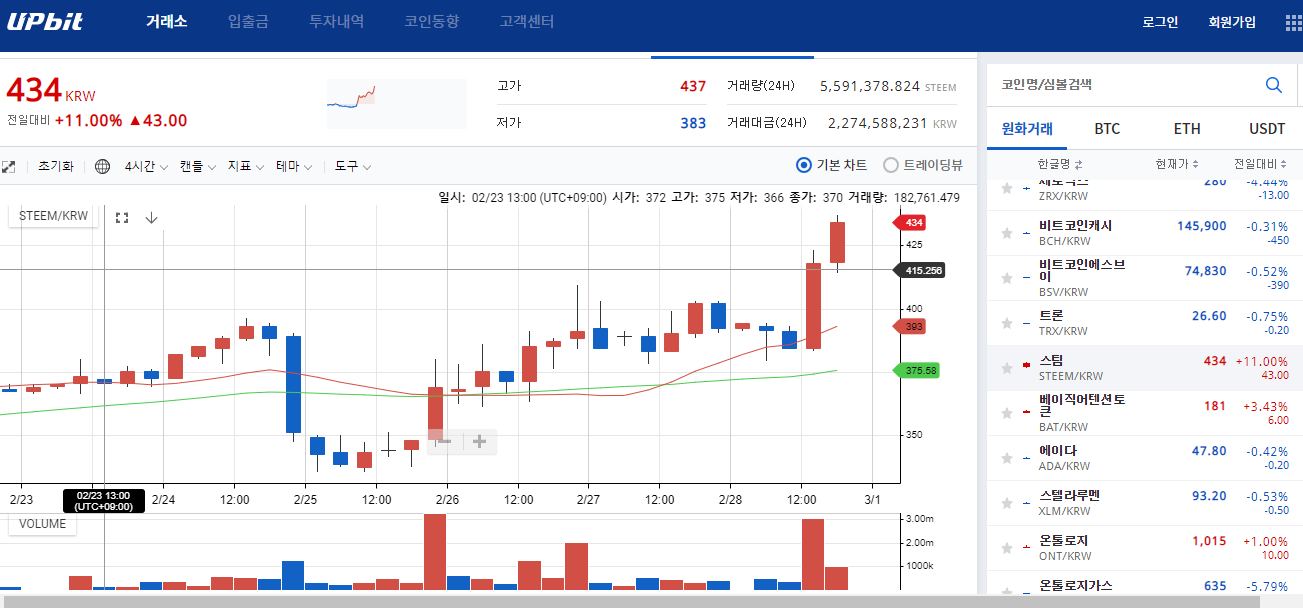Open the apps grid menu icon
The height and width of the screenshot is (608, 1303).
pos(1293,22)
